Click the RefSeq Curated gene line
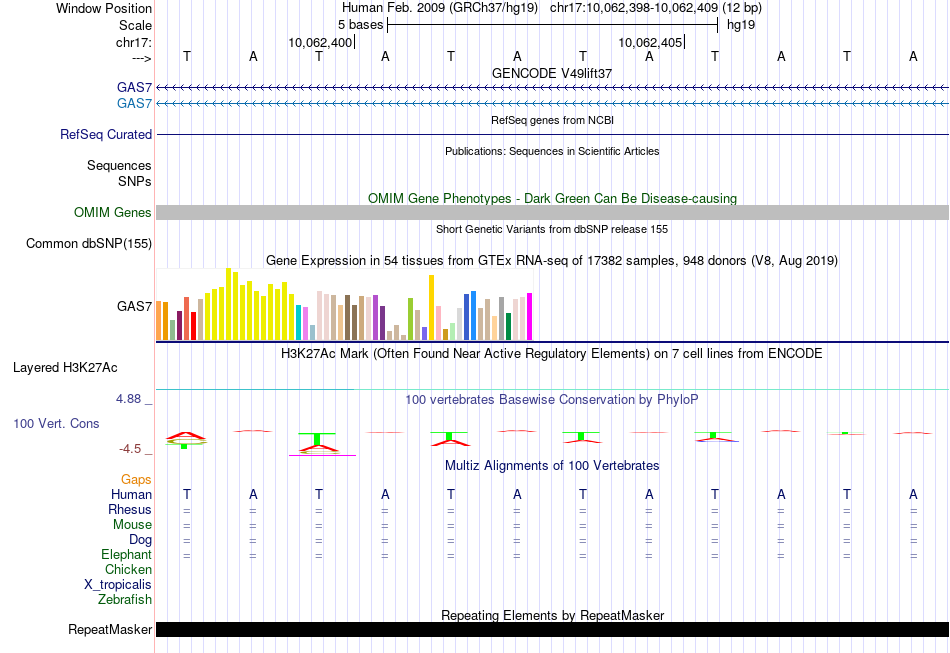 point(552,134)
